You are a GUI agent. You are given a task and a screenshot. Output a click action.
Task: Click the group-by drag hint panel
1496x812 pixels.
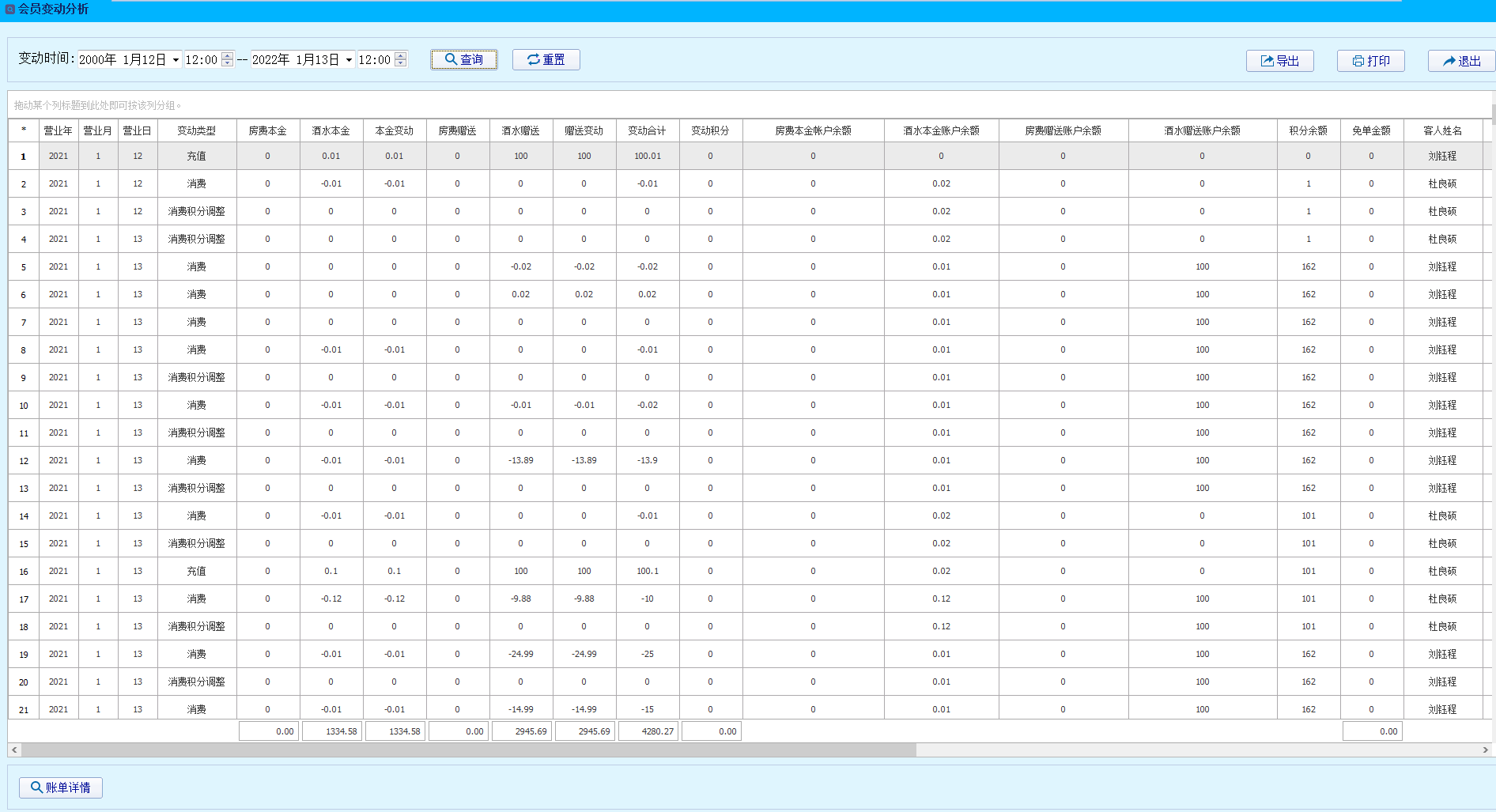[x=750, y=105]
